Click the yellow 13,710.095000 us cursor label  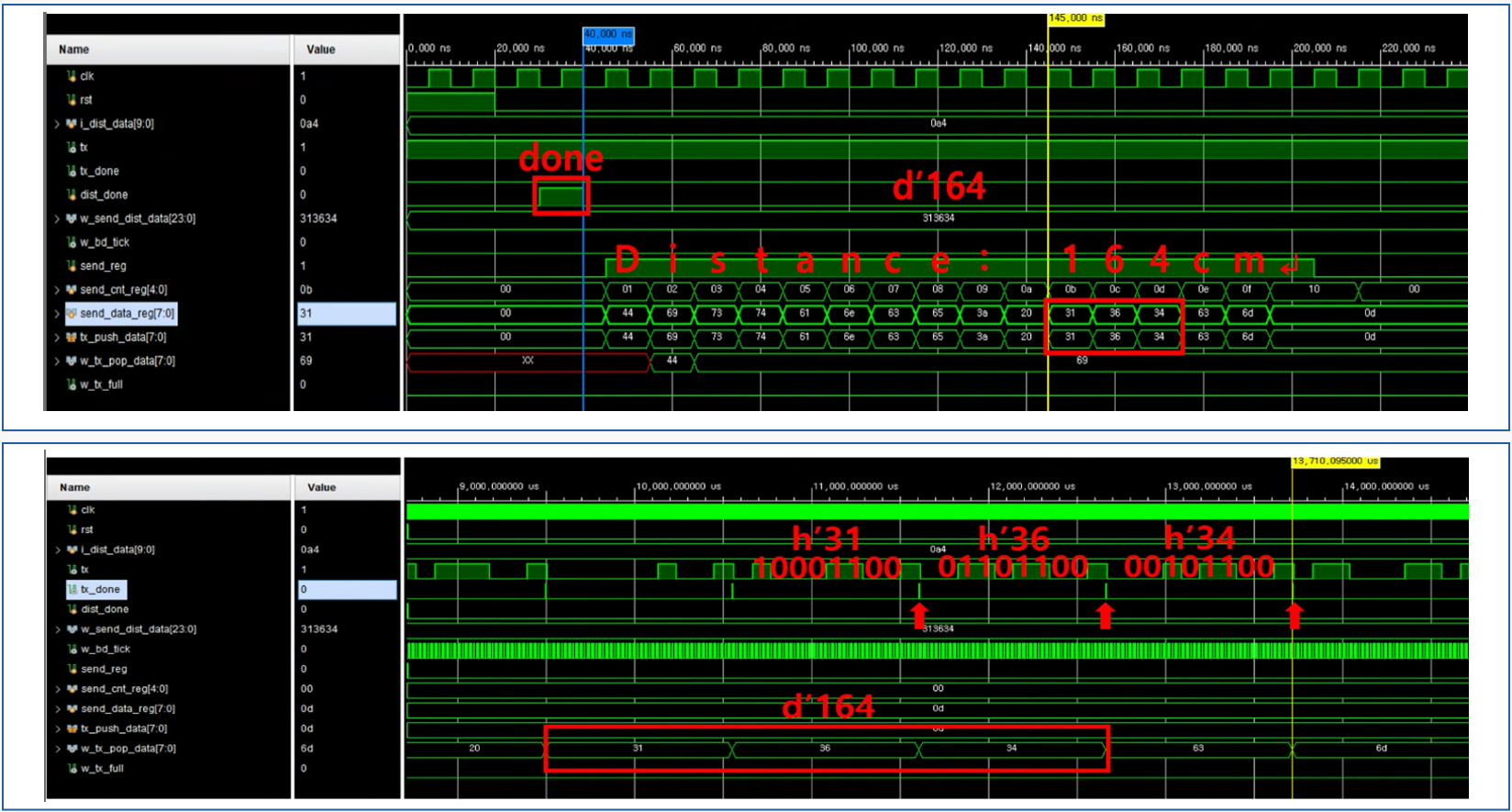(1335, 461)
